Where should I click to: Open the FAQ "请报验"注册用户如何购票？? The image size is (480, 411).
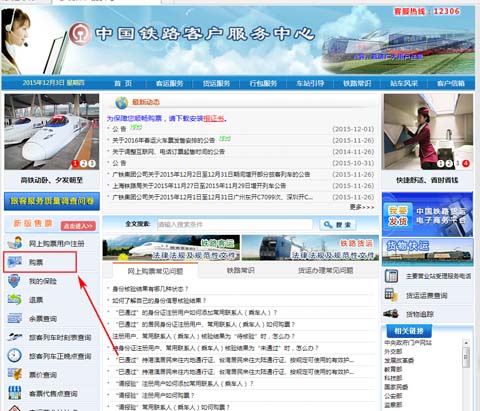pos(155,395)
